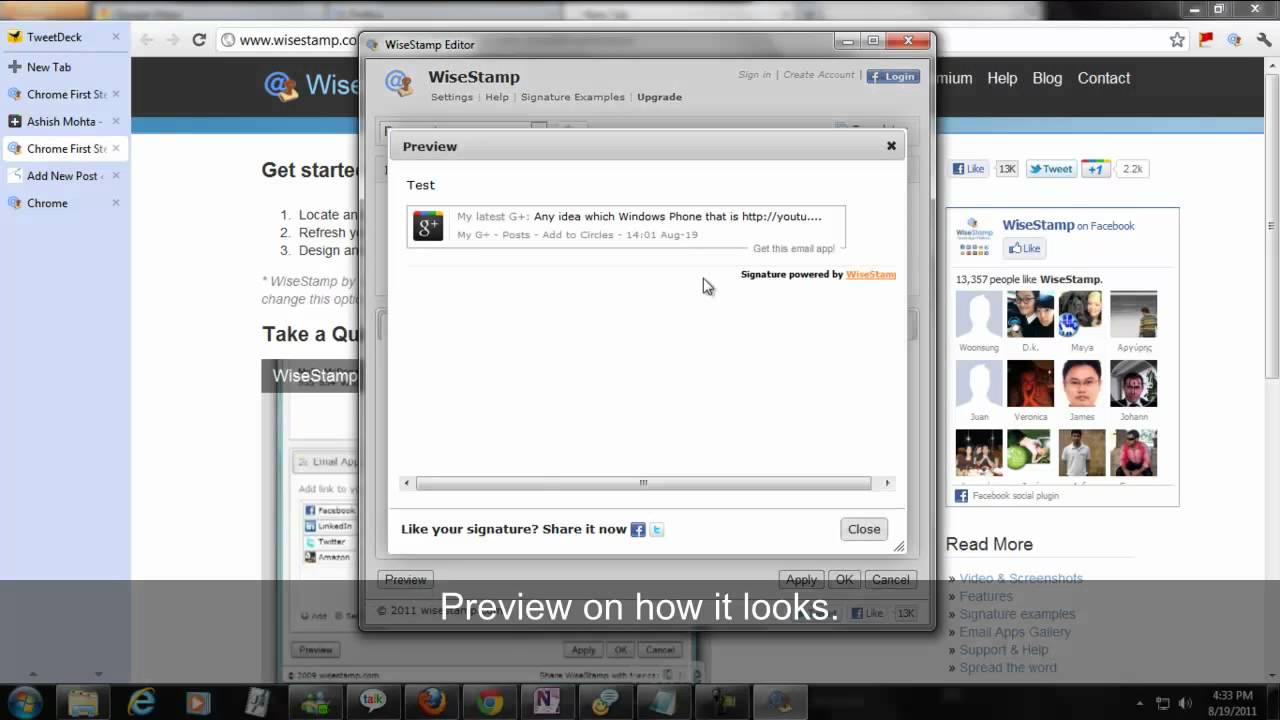Share the signature via the Twitter icon
Image resolution: width=1280 pixels, height=720 pixels.
pyautogui.click(x=656, y=529)
